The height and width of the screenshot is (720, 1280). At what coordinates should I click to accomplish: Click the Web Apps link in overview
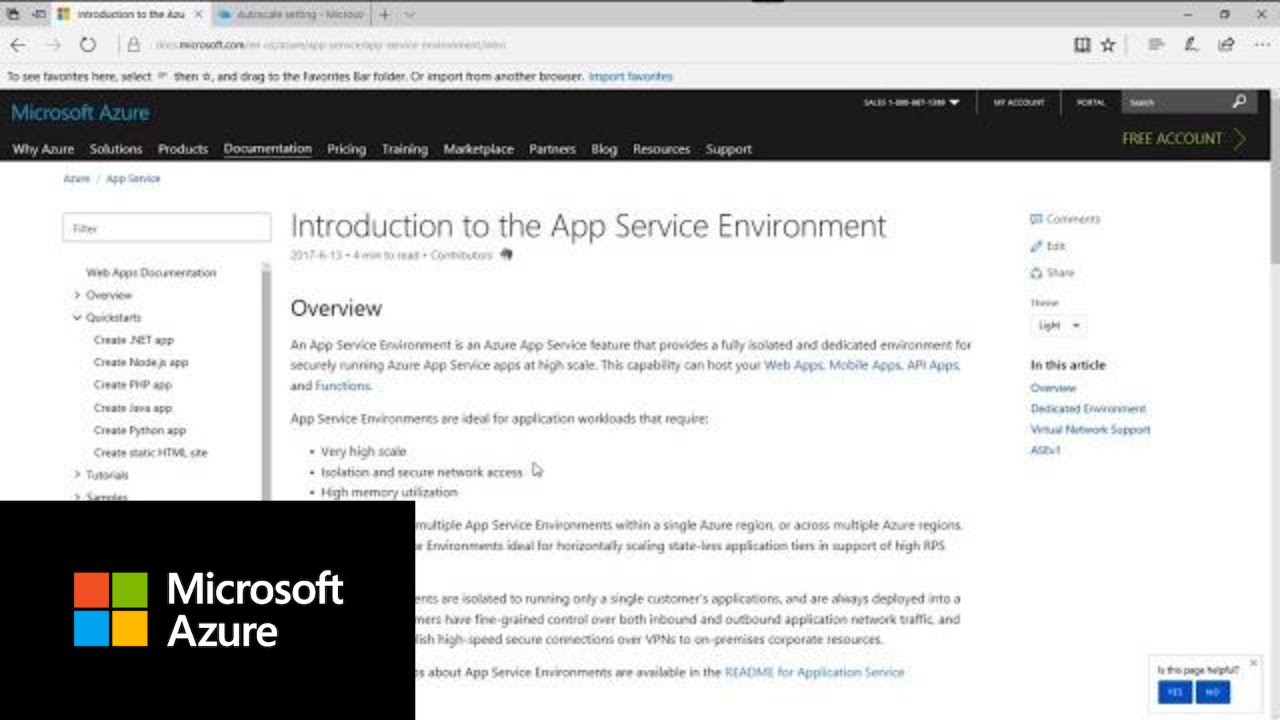pos(794,366)
